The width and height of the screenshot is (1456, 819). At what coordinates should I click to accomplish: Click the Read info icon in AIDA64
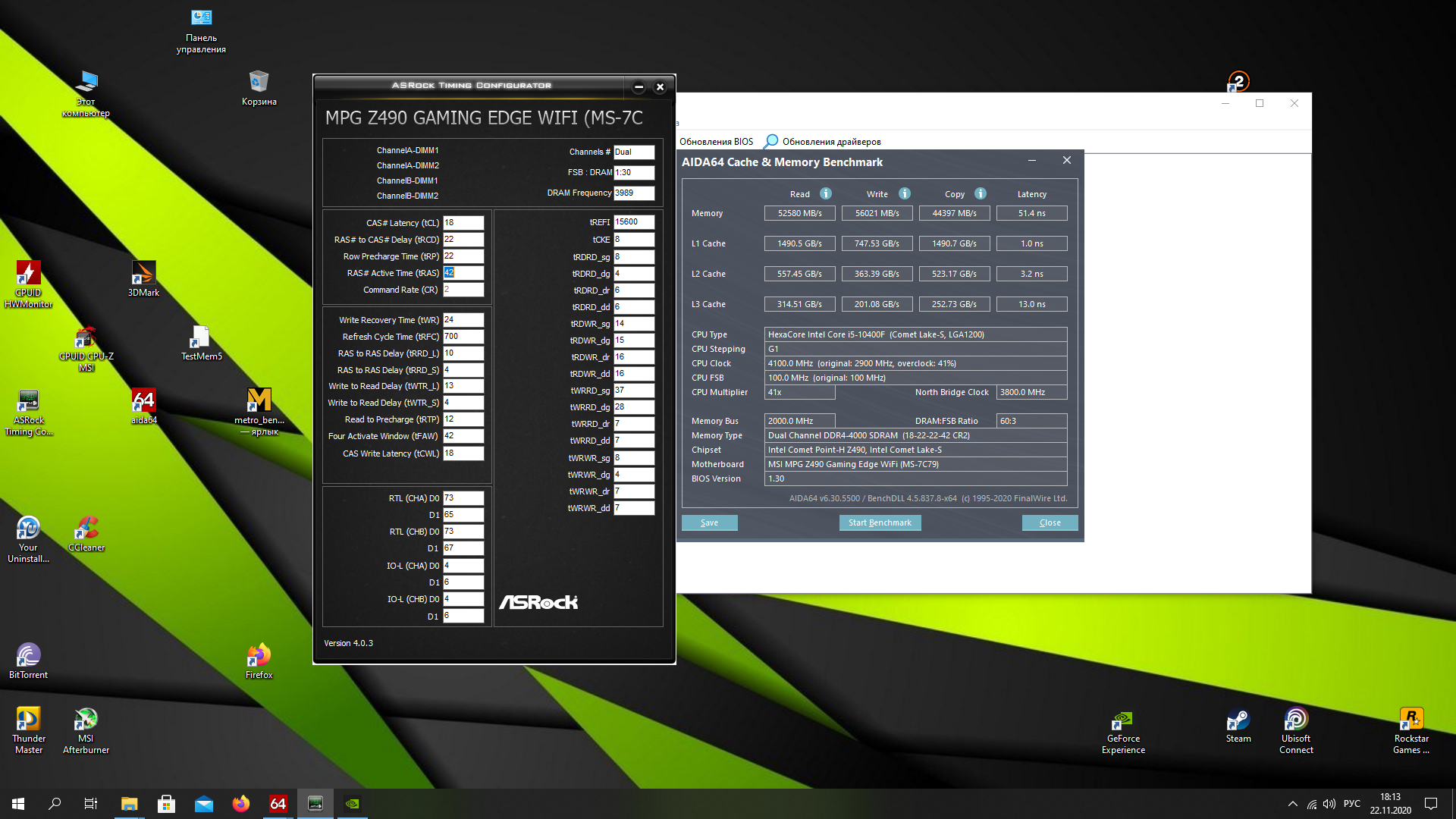point(826,193)
